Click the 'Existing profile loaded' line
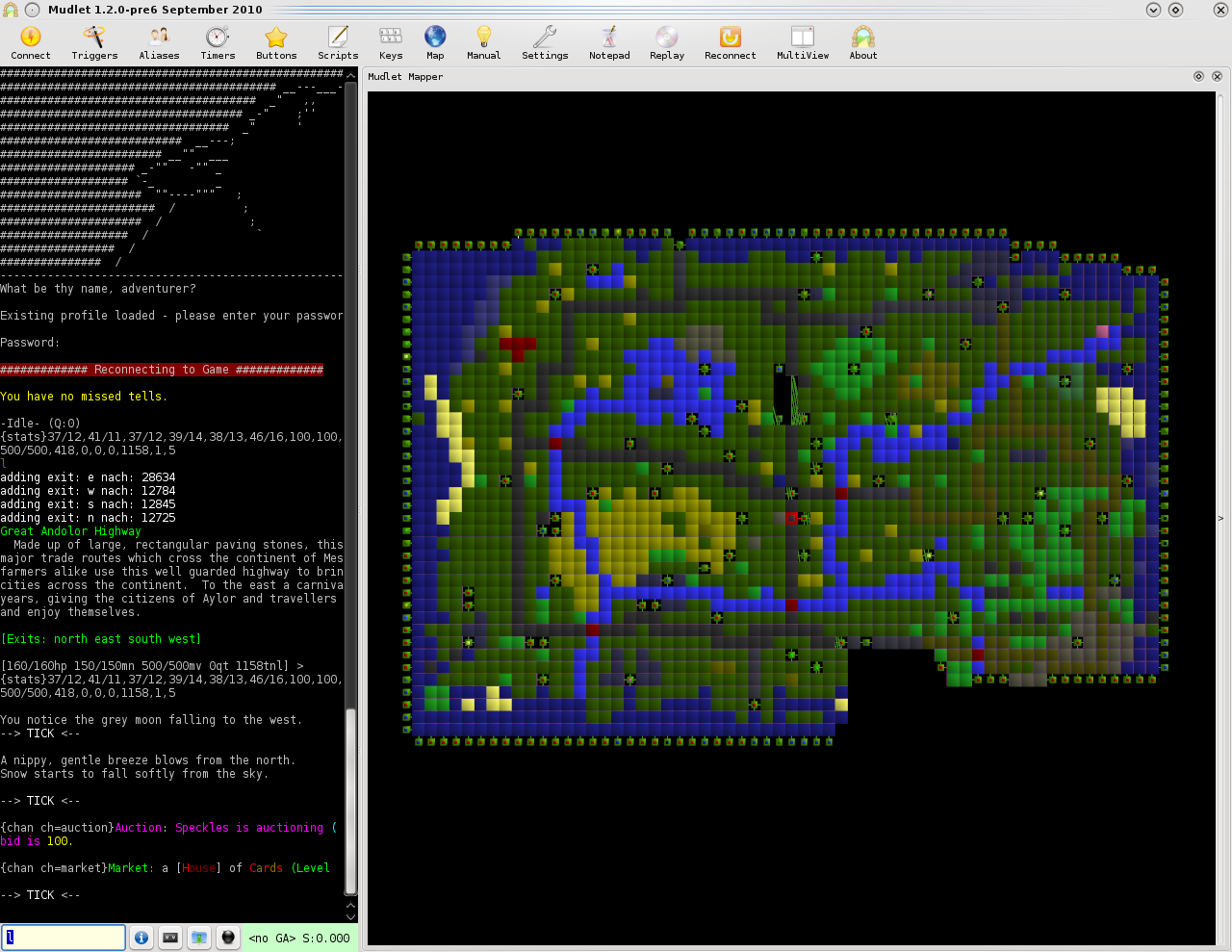This screenshot has width=1232, height=952. point(171,316)
